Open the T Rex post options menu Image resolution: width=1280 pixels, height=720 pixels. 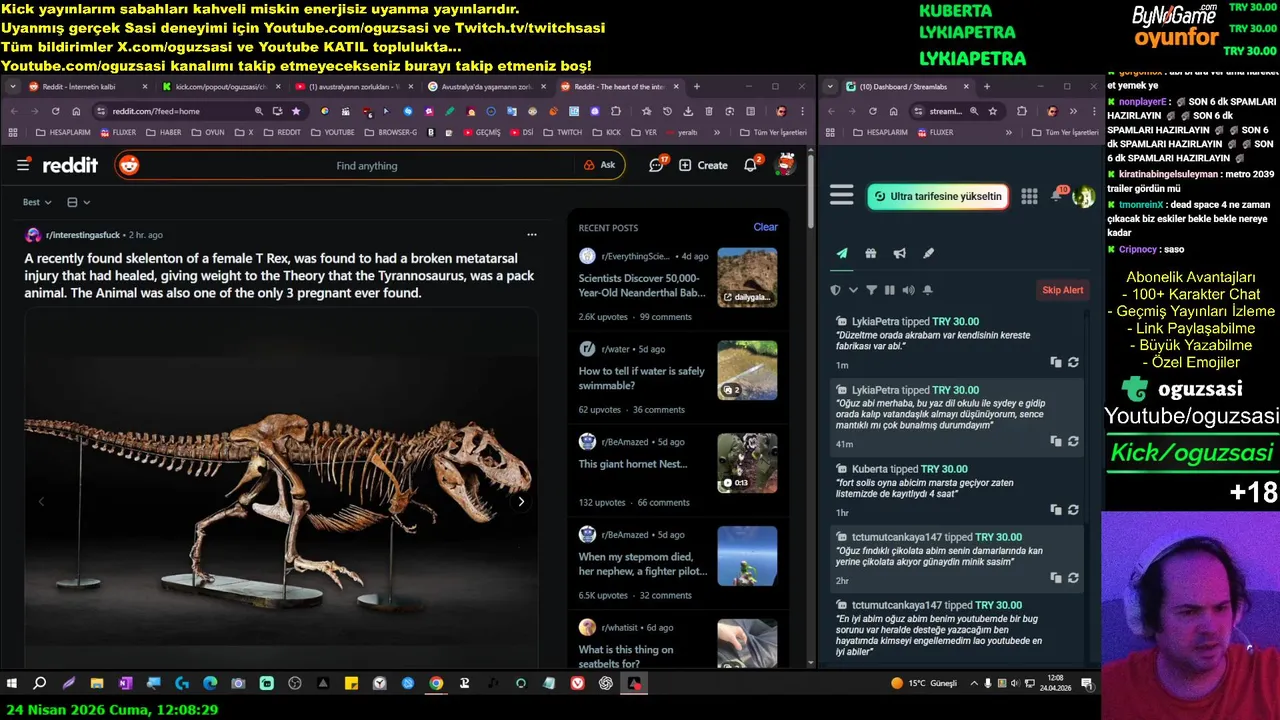tap(532, 235)
